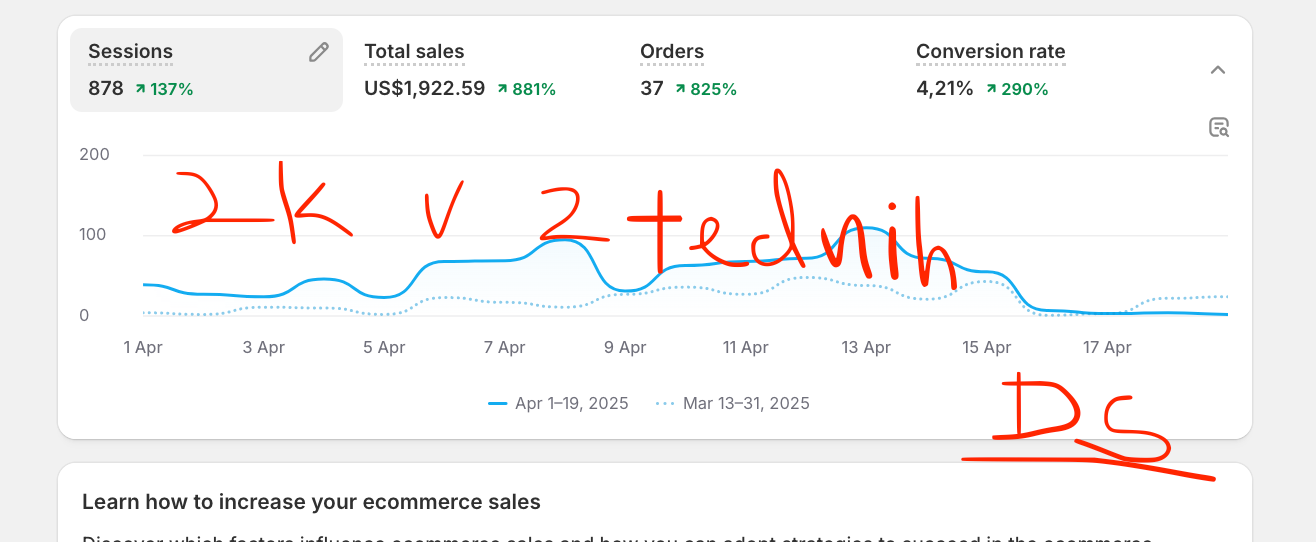This screenshot has height=542, width=1316.
Task: Click the 17 Apr date on chart axis
Action: pos(1107,348)
